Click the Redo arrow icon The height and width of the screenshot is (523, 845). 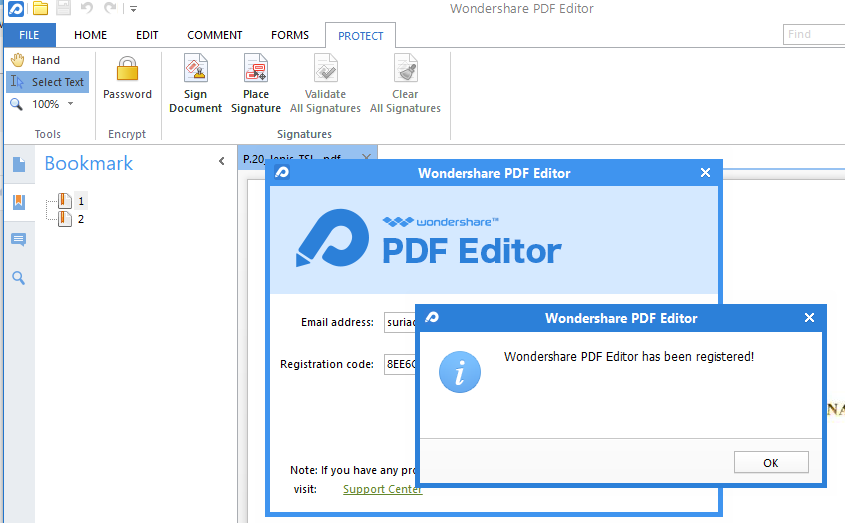point(110,8)
